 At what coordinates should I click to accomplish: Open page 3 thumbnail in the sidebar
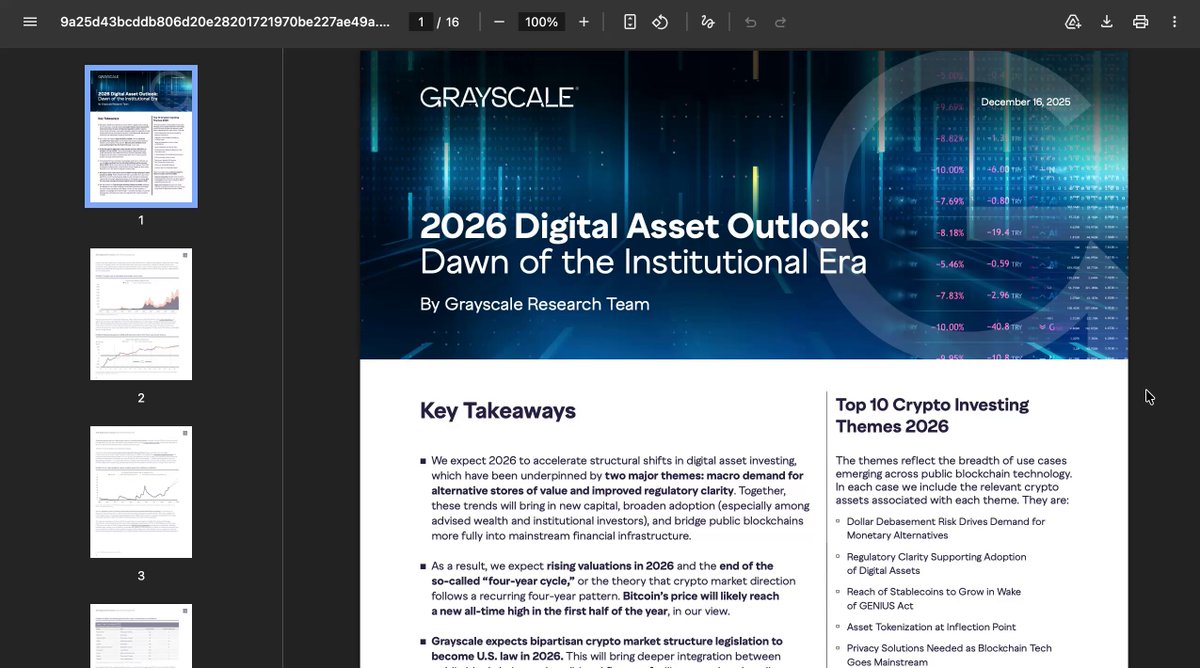click(x=141, y=492)
